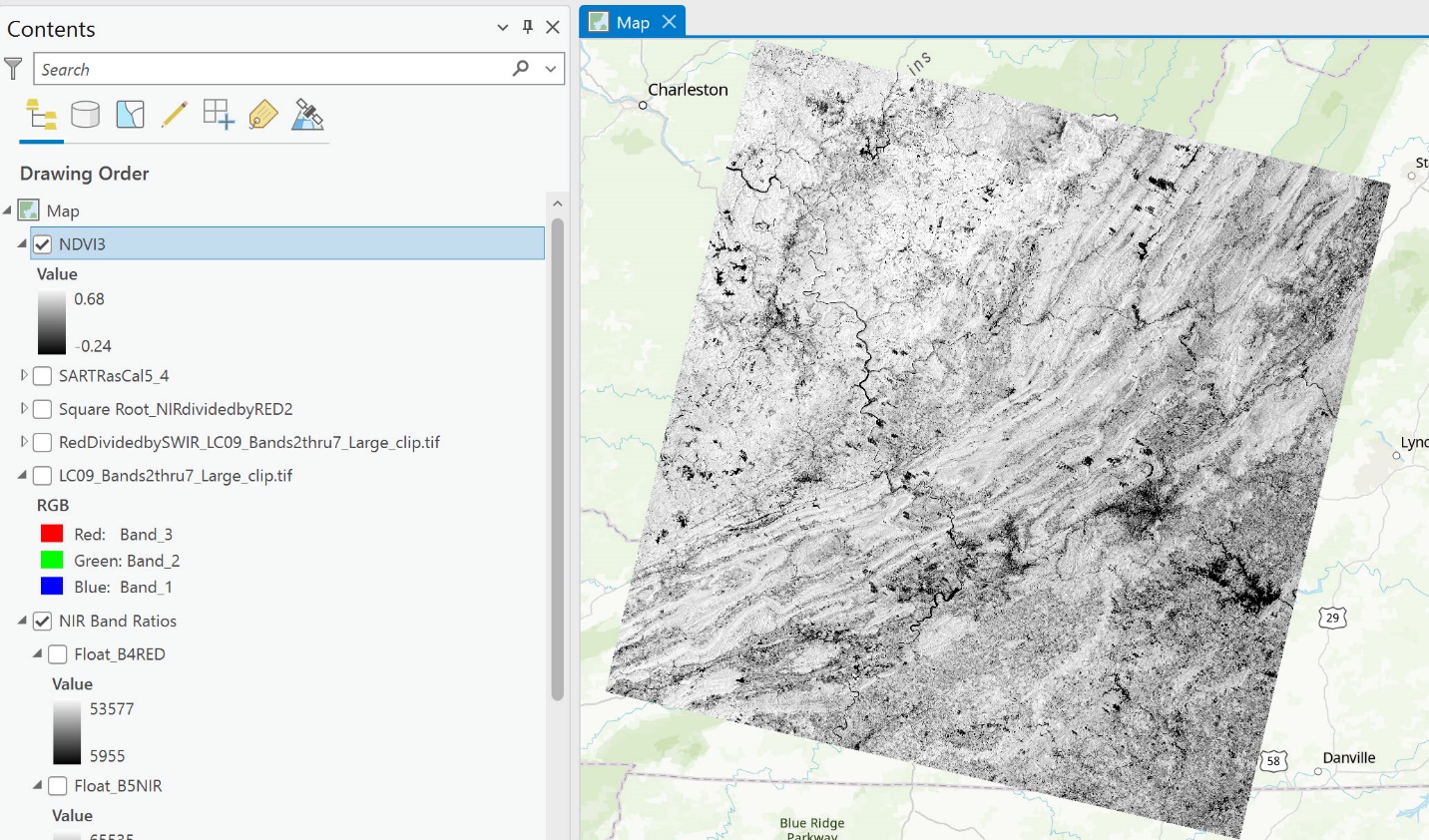The image size is (1429, 840).
Task: Click the Map frame icon in tree
Action: point(29,210)
